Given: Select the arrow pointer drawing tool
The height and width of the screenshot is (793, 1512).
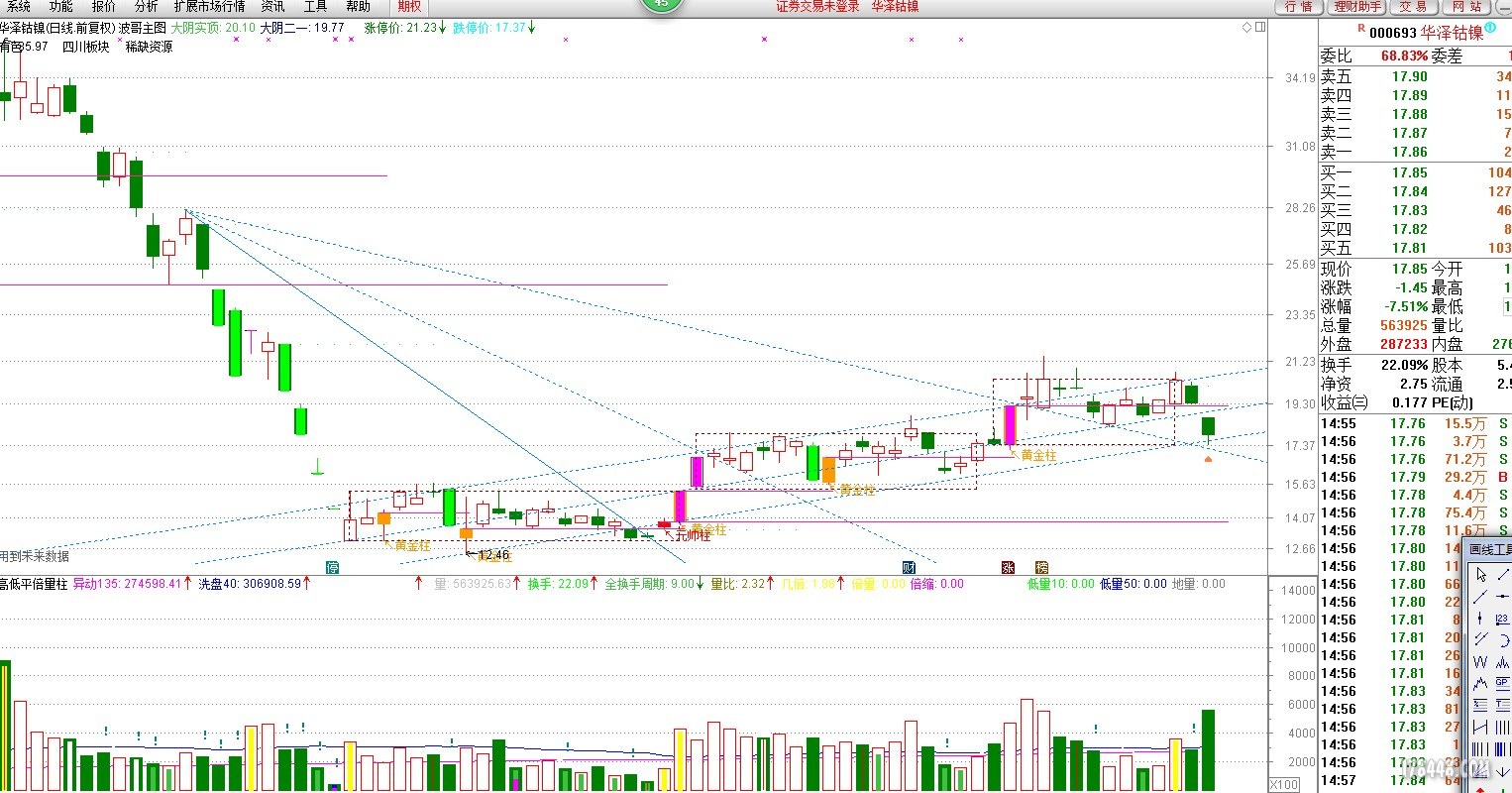Looking at the screenshot, I should click(x=1480, y=575).
